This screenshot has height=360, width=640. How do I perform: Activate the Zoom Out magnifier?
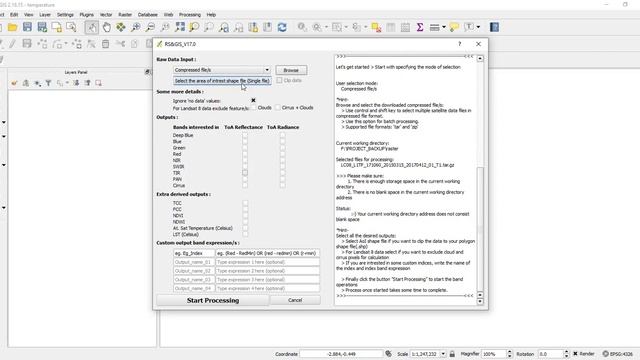[150, 27]
